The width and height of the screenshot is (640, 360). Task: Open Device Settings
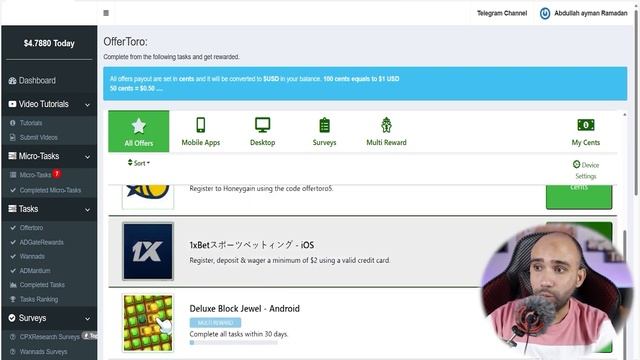pyautogui.click(x=586, y=170)
